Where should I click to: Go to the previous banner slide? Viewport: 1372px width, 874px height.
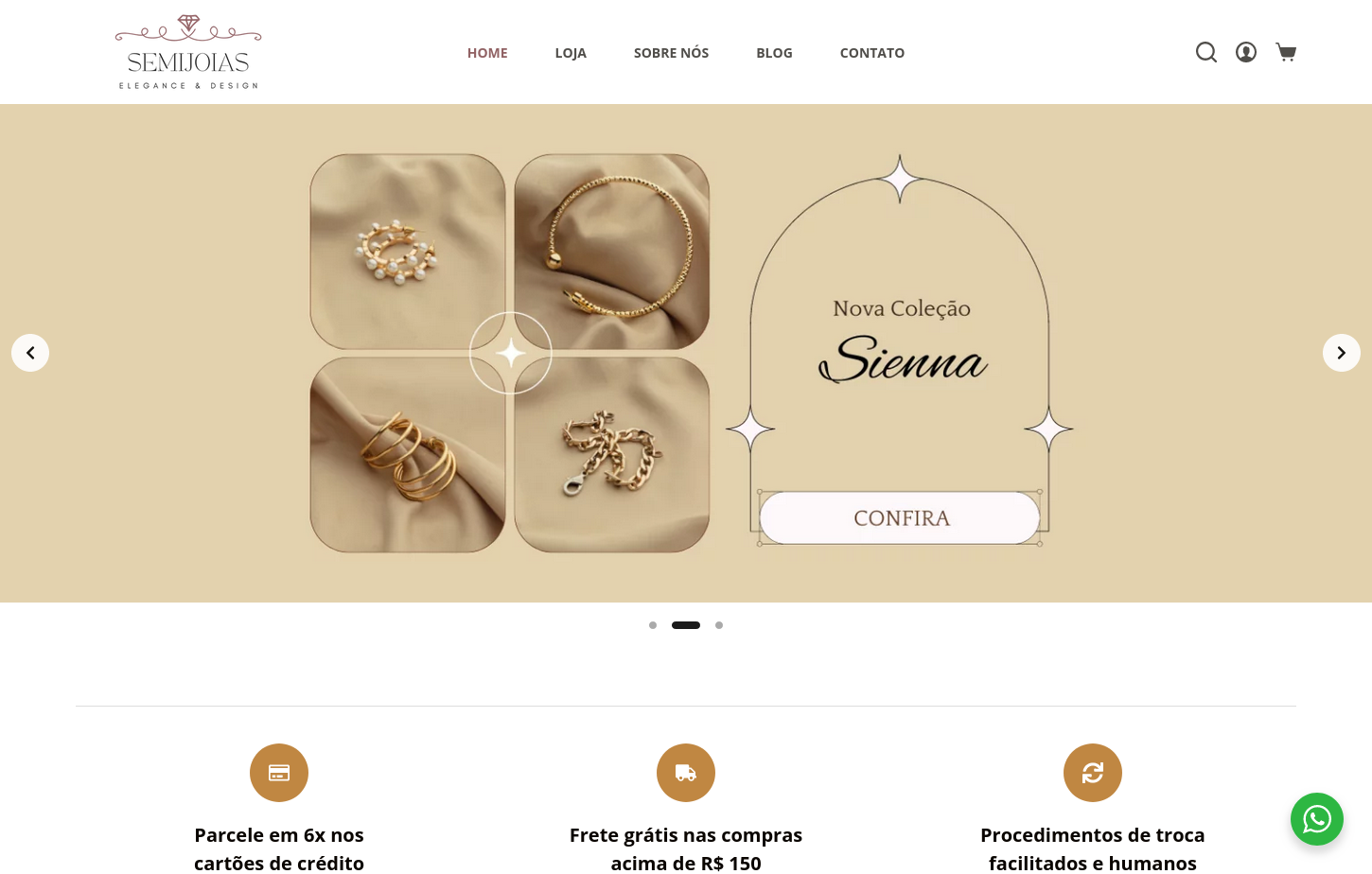(x=30, y=353)
